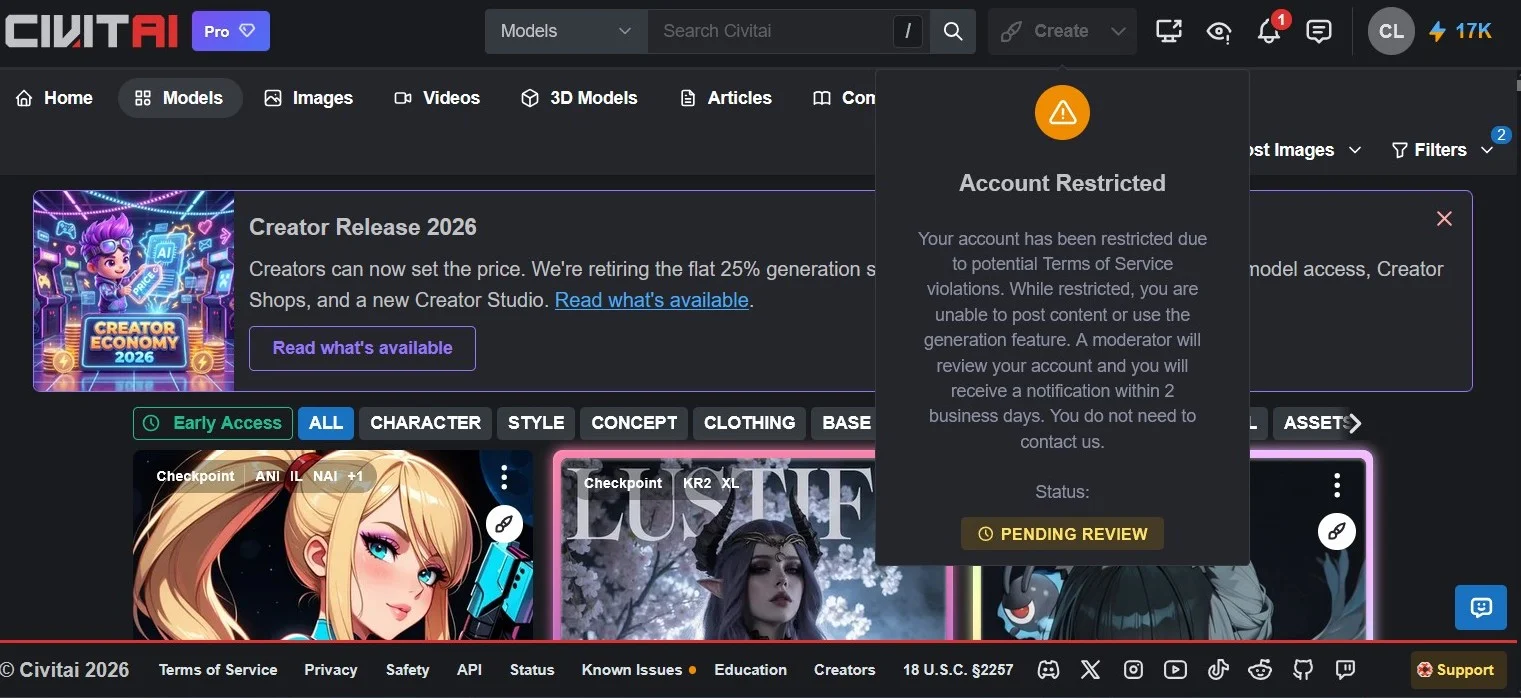Open notifications bell with badge

click(1269, 31)
